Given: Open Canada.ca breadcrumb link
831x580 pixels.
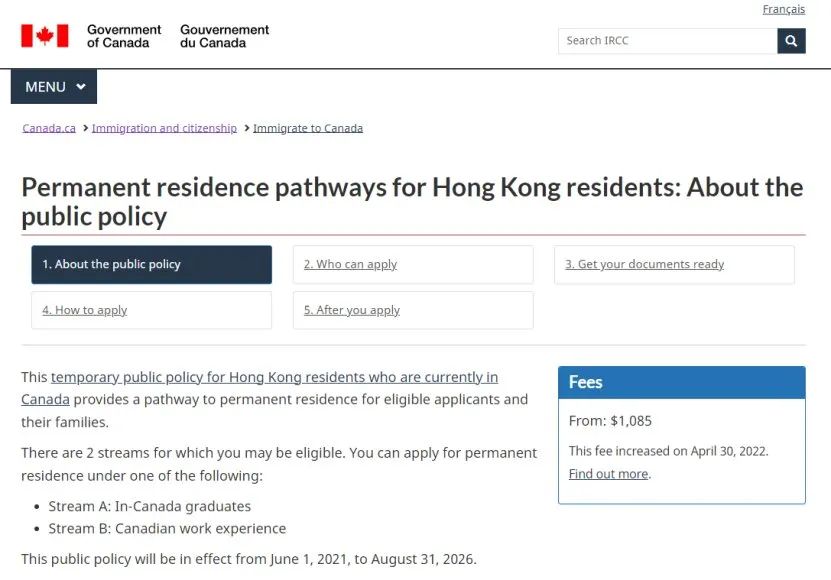Looking at the screenshot, I should point(49,128).
